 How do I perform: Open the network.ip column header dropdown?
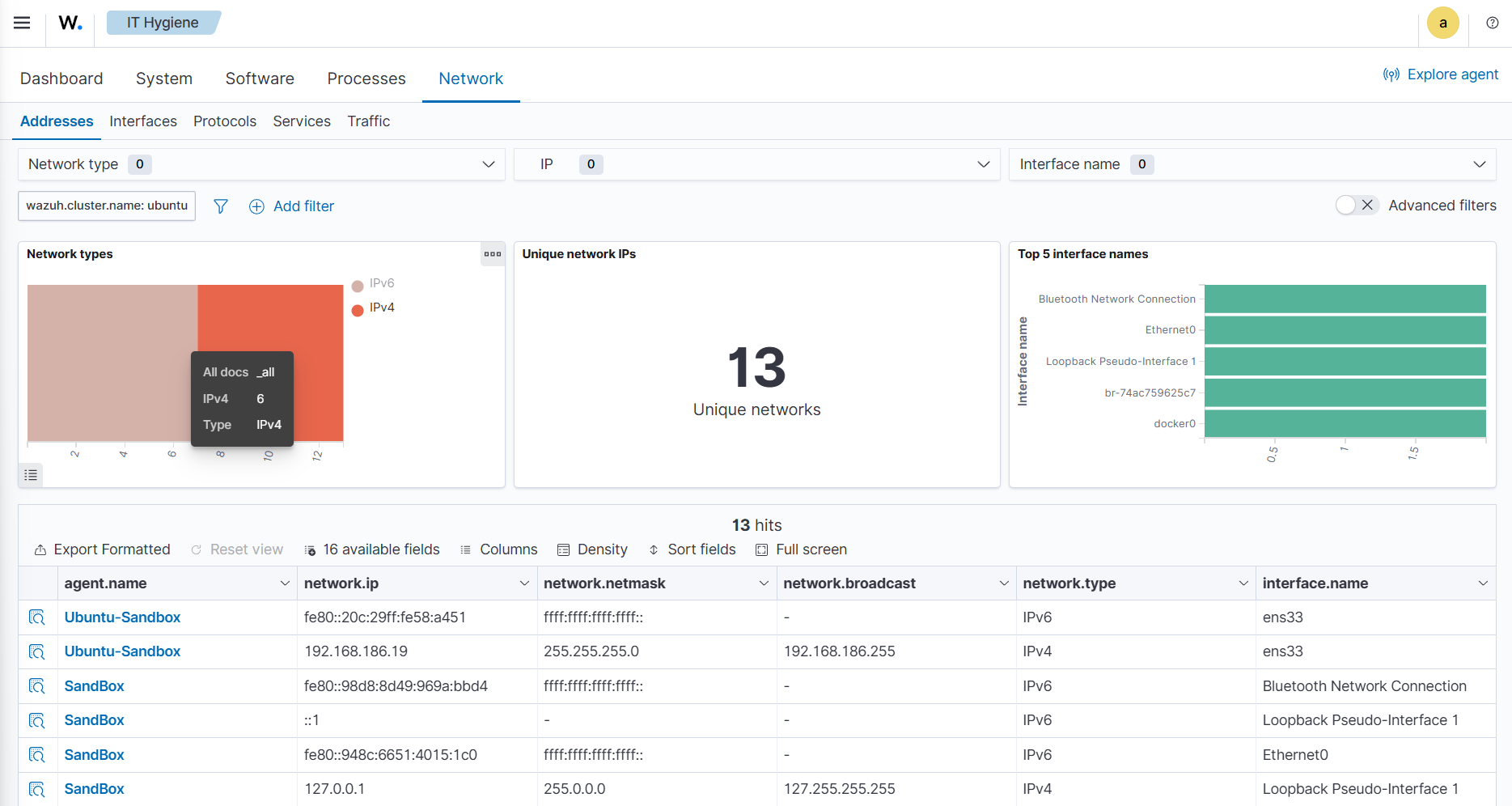pos(523,583)
